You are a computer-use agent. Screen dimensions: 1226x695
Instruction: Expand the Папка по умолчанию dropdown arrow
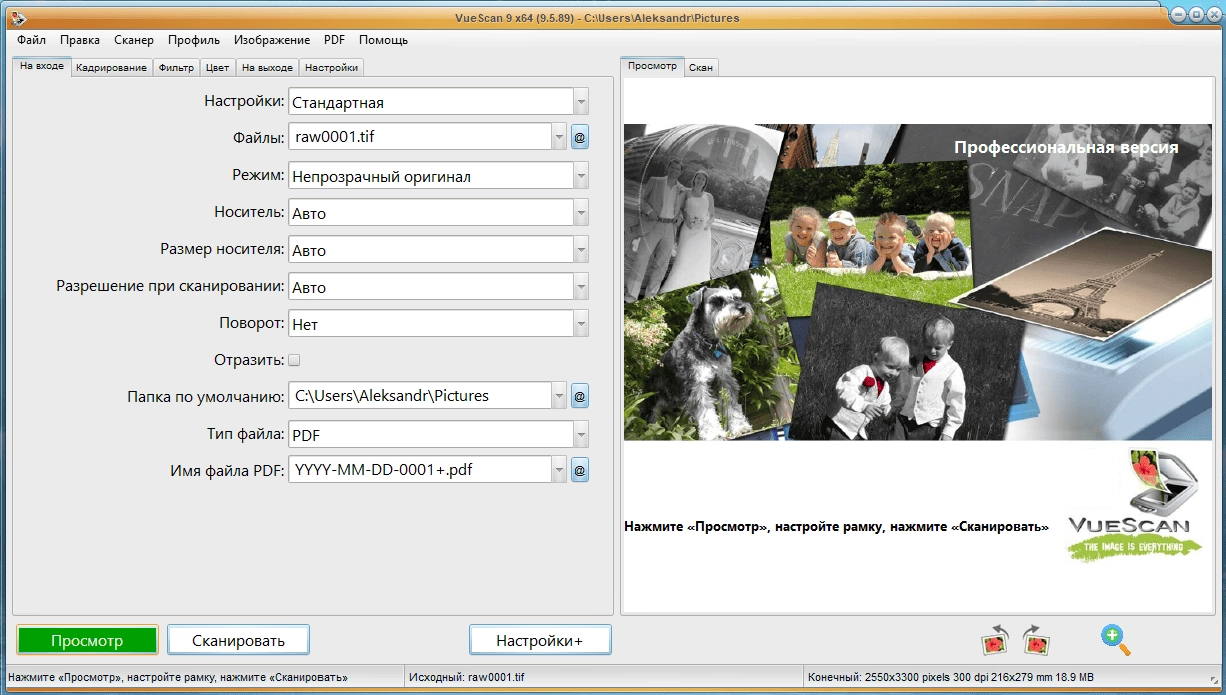tap(560, 396)
